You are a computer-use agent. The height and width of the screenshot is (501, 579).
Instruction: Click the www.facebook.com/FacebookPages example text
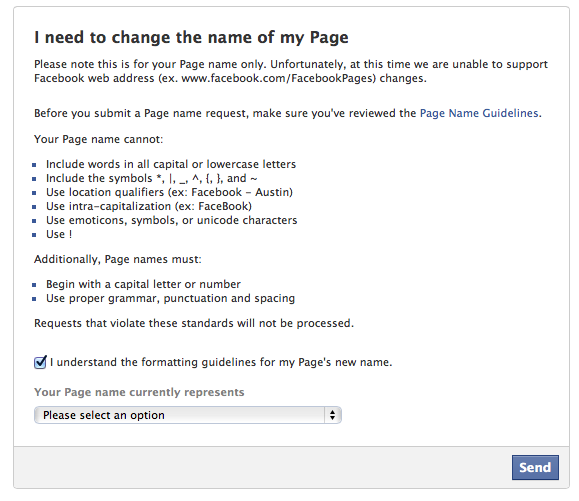278,79
